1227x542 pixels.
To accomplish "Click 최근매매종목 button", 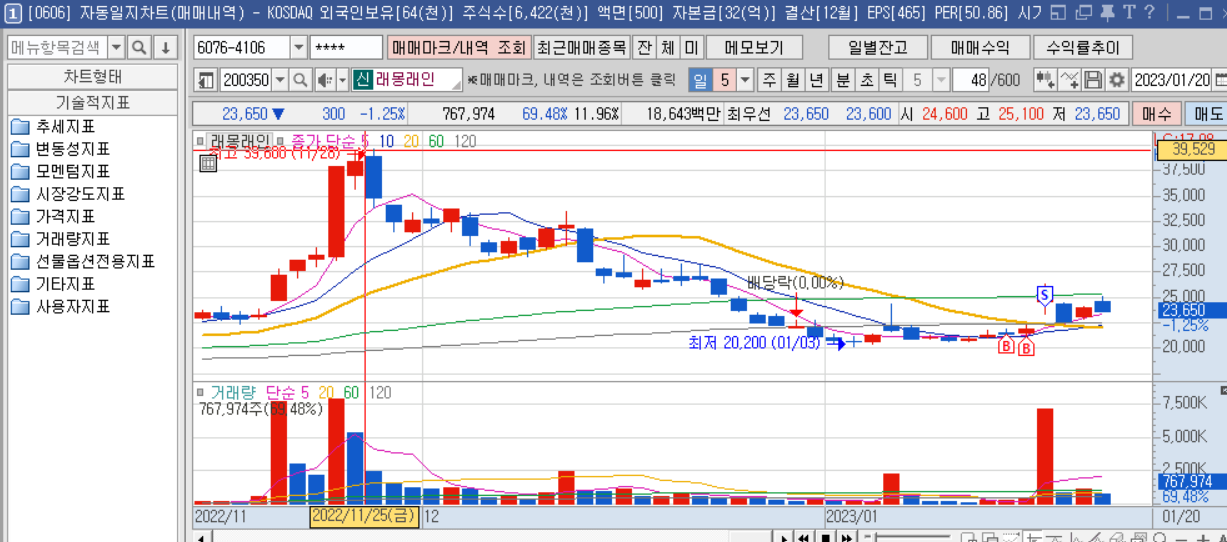I will [x=582, y=48].
